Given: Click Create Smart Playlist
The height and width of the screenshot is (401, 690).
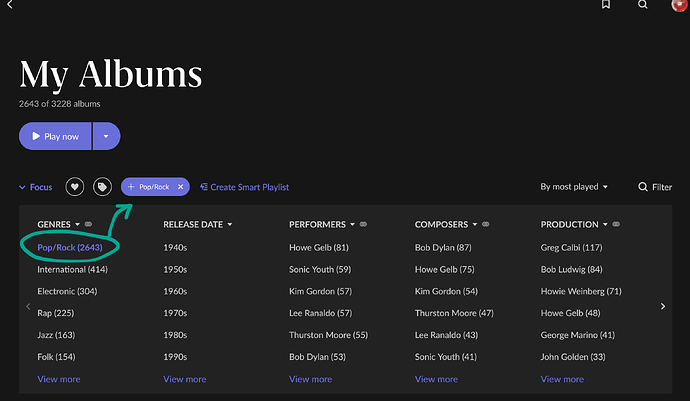Looking at the screenshot, I should 245,187.
